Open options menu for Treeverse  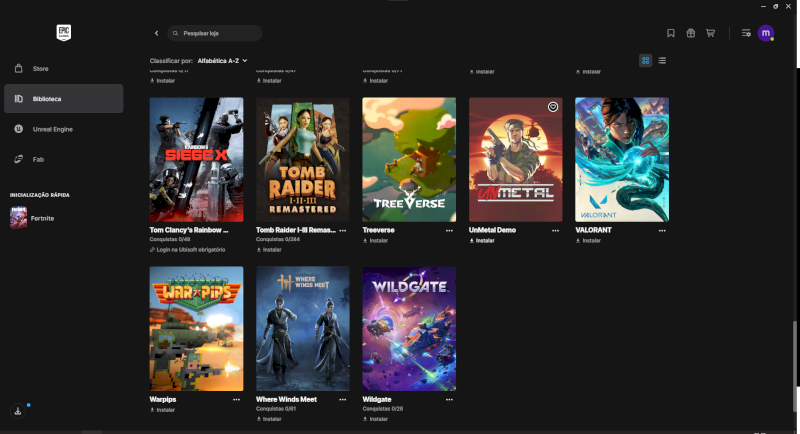coord(449,231)
